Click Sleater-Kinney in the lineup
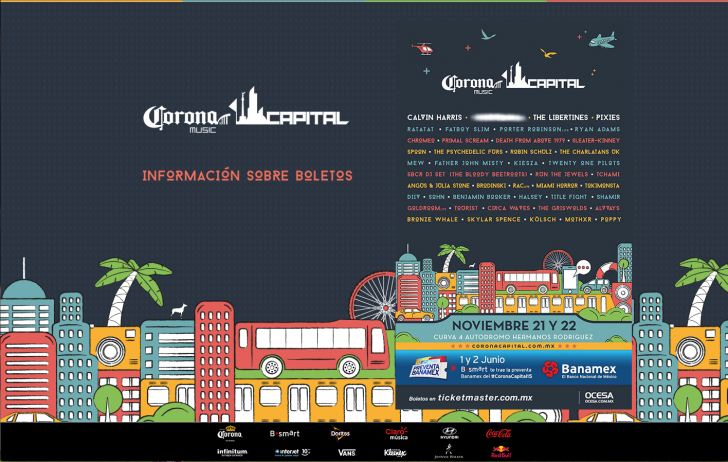This screenshot has width=728, height=462. tap(596, 140)
